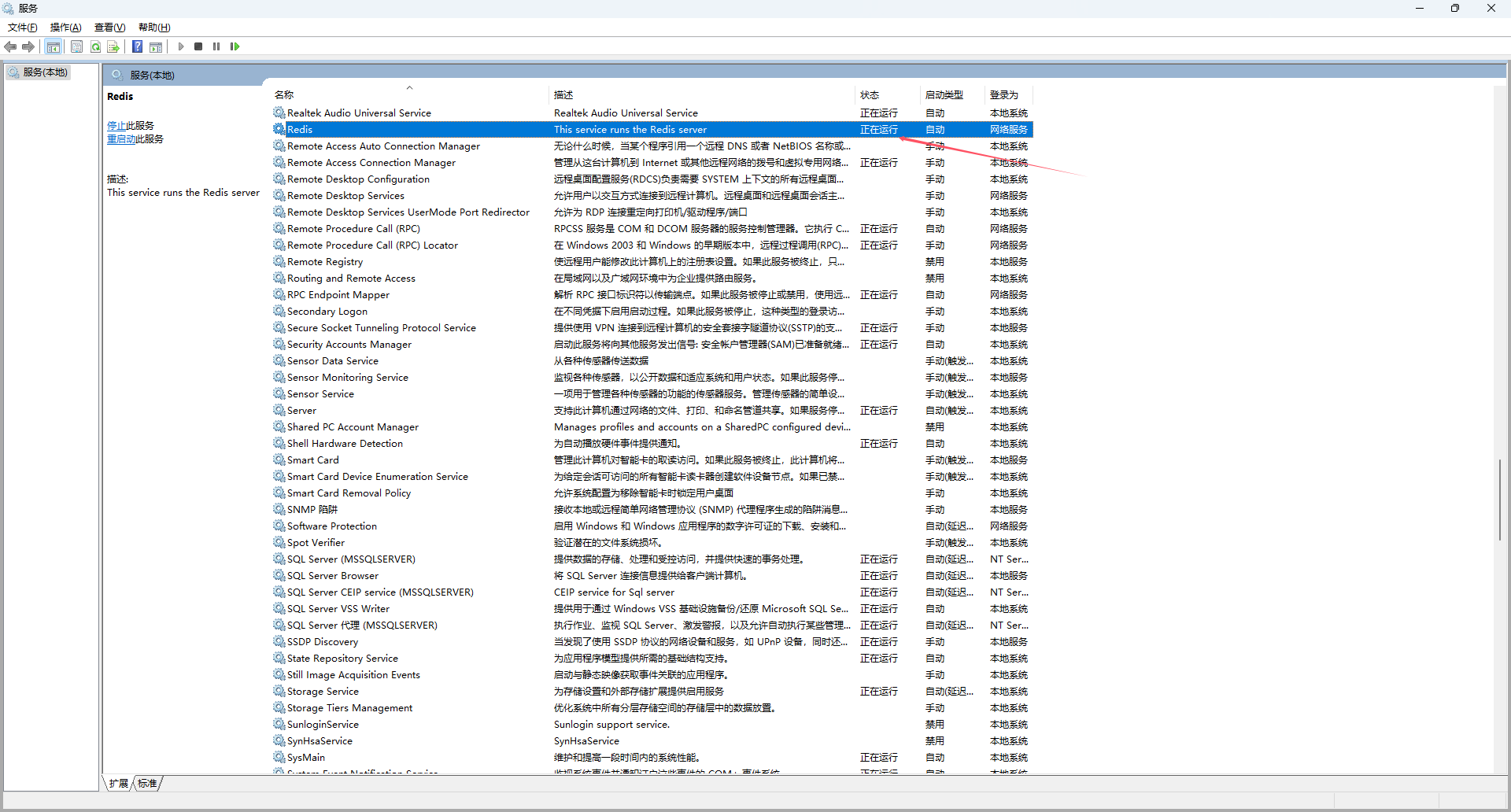The height and width of the screenshot is (812, 1511).
Task: Select 服务(本地) in the left tree
Action: coord(45,72)
